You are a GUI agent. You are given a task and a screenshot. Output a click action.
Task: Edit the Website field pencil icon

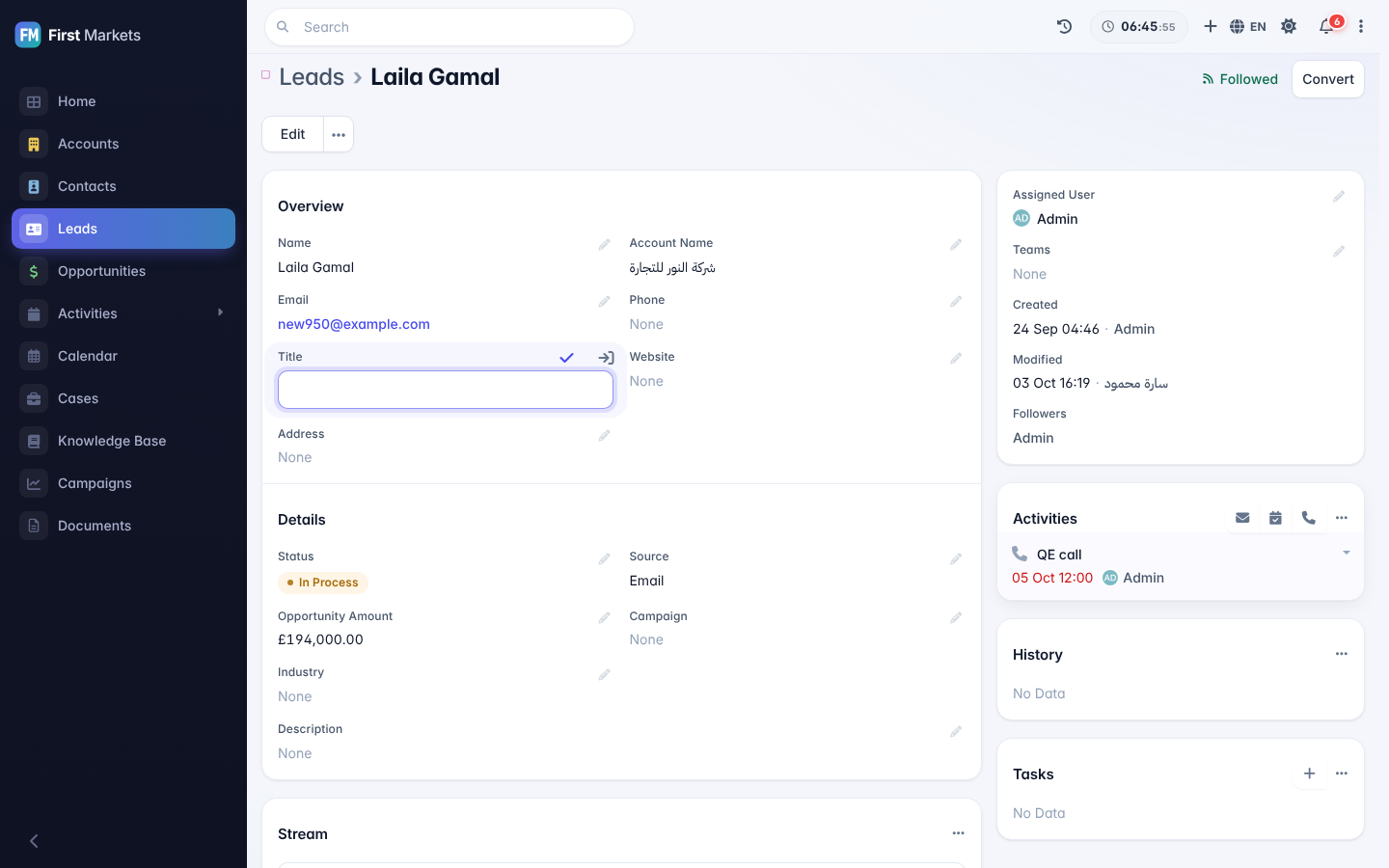coord(956,359)
